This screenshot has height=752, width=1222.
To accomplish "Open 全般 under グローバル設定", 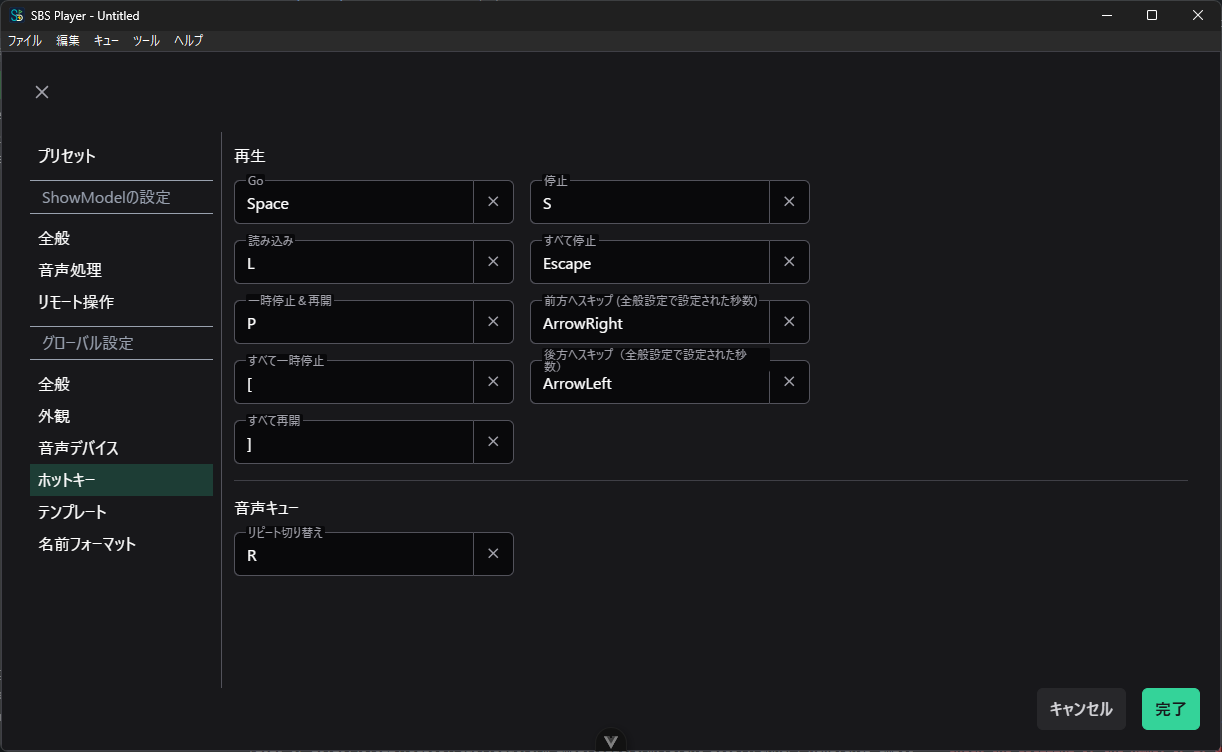I will pos(121,384).
